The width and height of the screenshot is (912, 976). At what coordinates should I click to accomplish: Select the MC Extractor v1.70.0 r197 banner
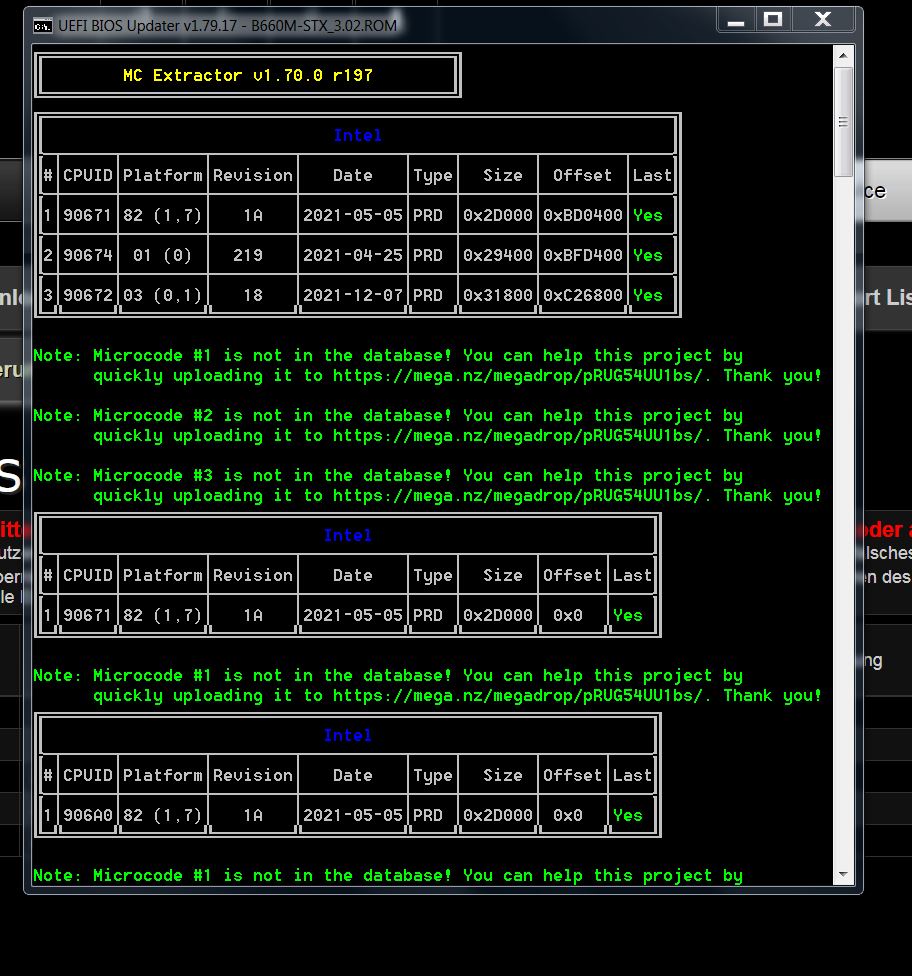248,74
